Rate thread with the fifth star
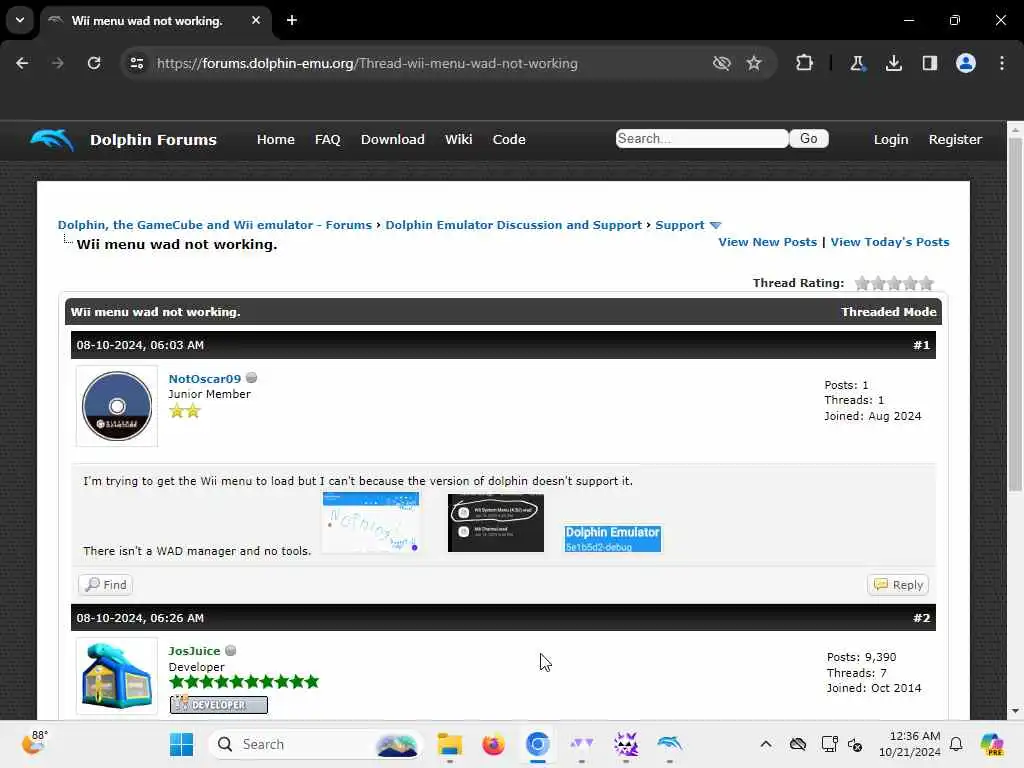This screenshot has width=1024, height=768. (926, 283)
